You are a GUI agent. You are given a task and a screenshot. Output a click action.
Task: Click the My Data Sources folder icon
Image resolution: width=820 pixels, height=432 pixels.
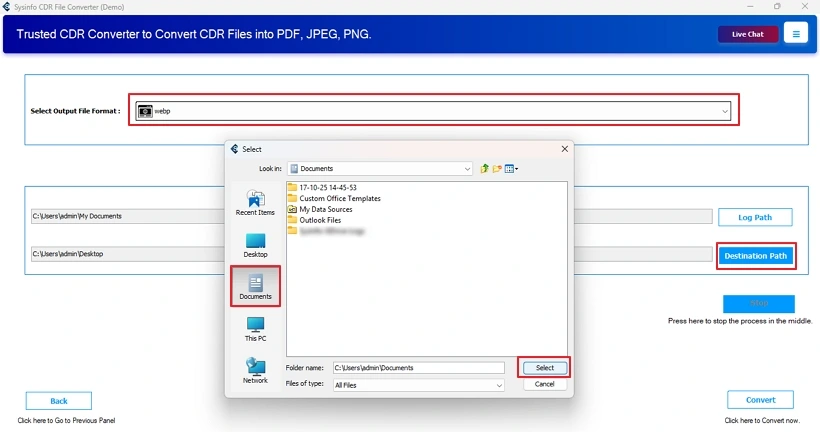[292, 209]
